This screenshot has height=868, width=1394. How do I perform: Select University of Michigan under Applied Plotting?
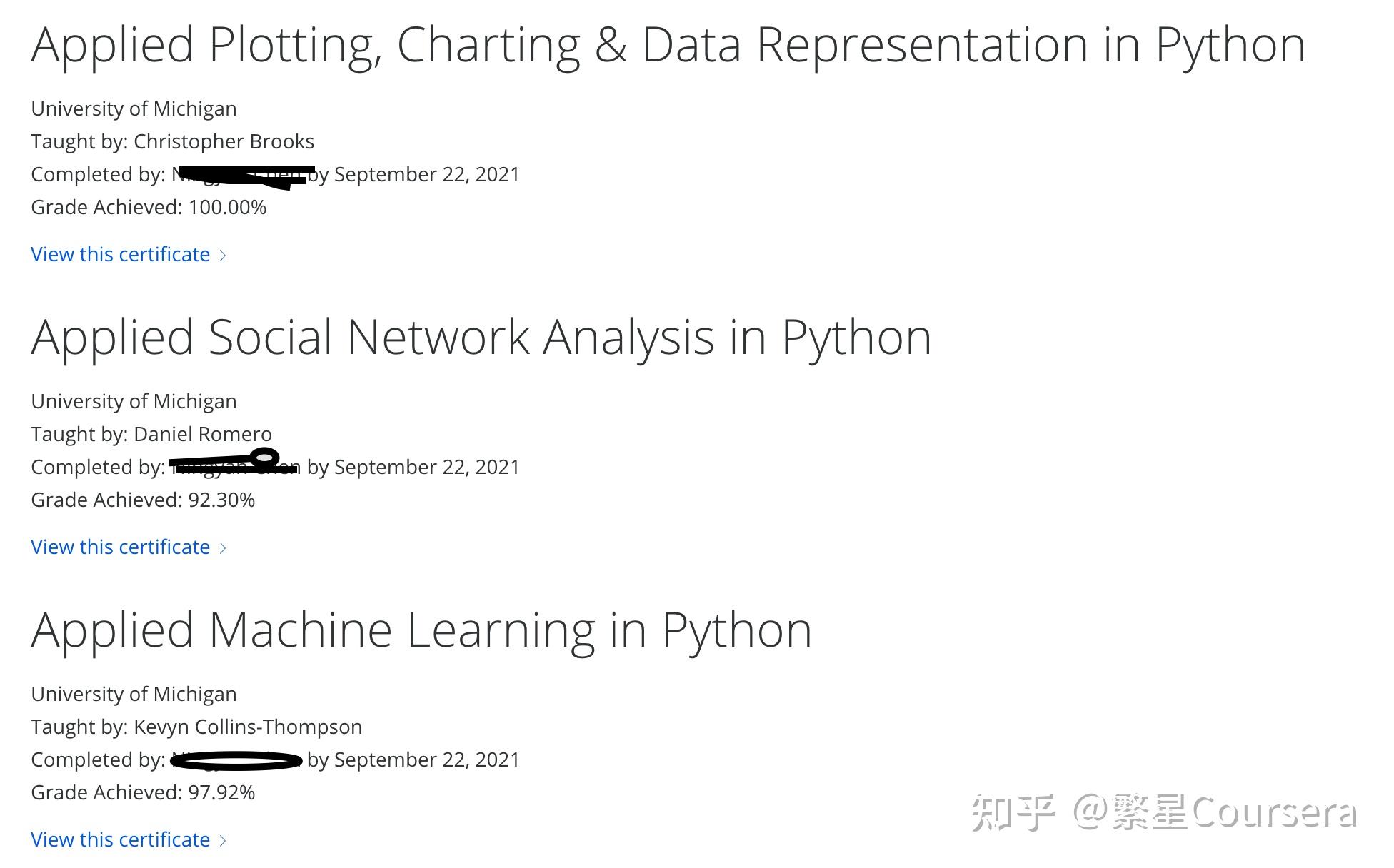tap(134, 108)
